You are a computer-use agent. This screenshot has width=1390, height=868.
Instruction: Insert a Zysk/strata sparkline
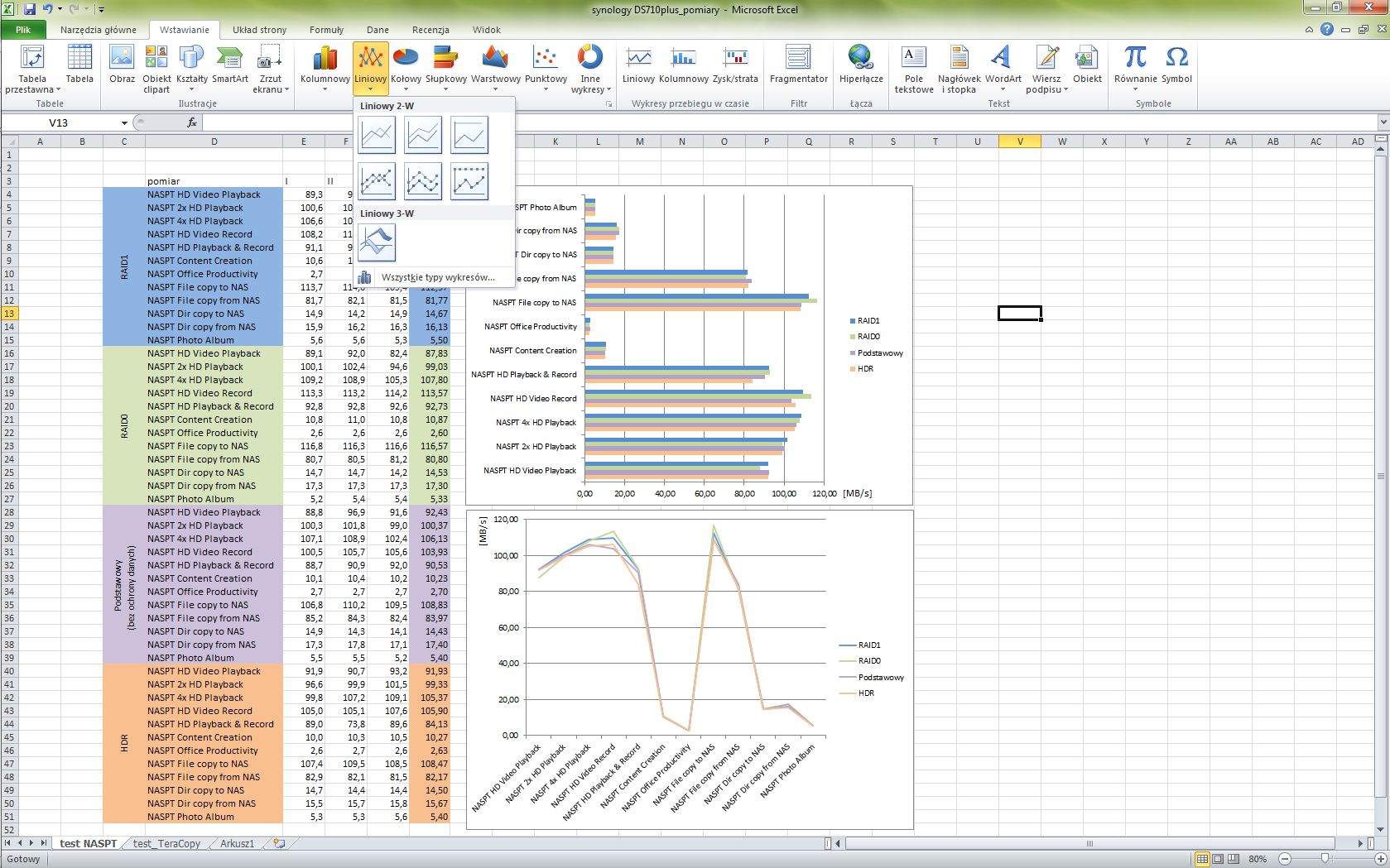735,65
